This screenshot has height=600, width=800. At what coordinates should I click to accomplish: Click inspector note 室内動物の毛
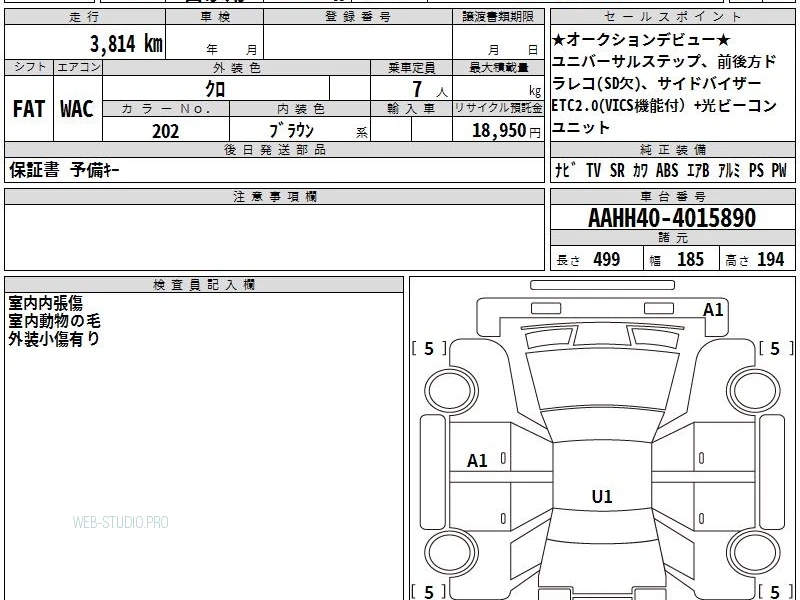click(x=55, y=321)
